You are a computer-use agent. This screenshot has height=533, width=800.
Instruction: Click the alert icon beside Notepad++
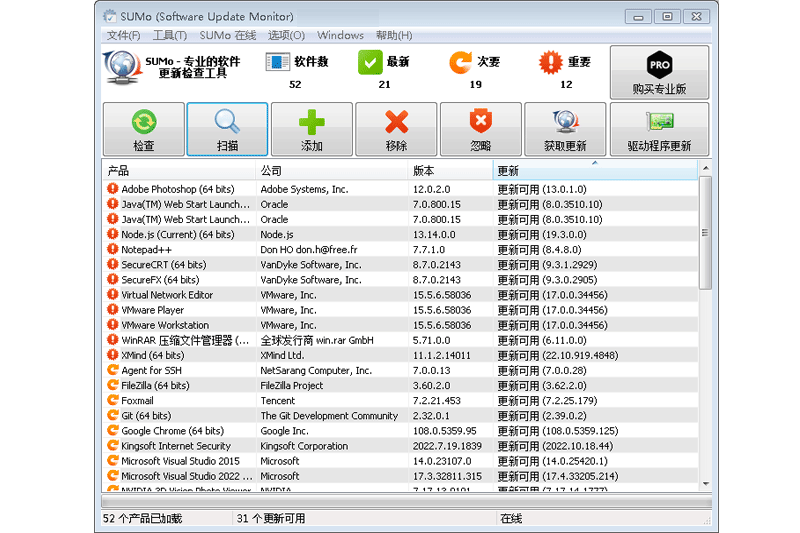pos(112,249)
